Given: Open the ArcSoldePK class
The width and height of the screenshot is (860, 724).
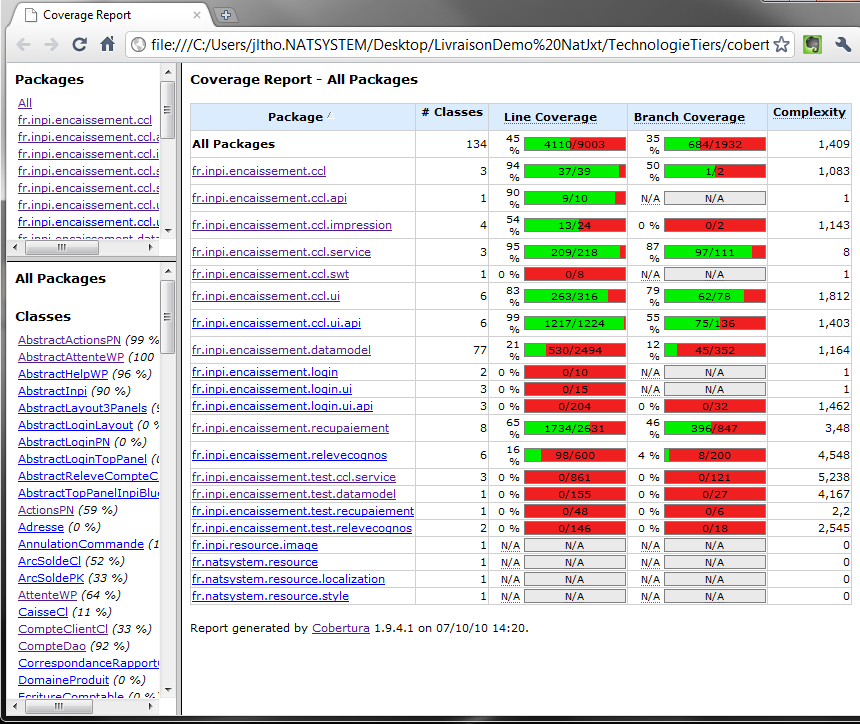Looking at the screenshot, I should point(51,578).
